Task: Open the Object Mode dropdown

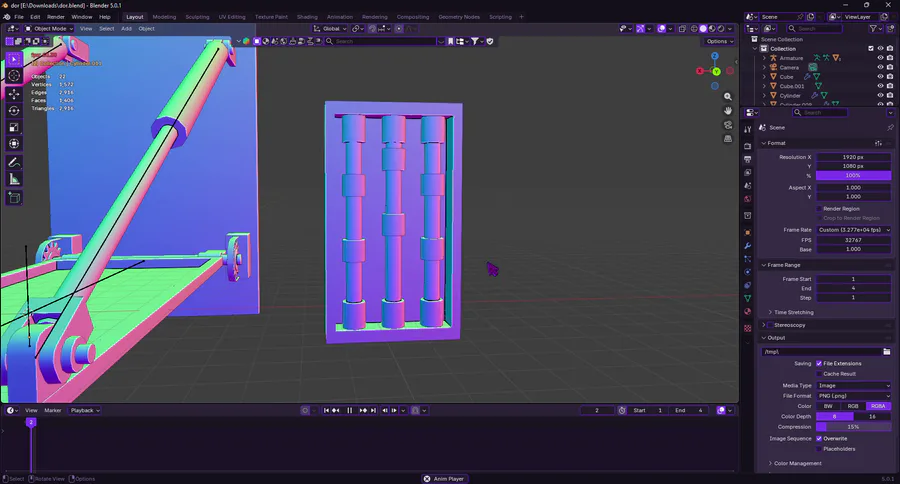Action: pyautogui.click(x=49, y=29)
